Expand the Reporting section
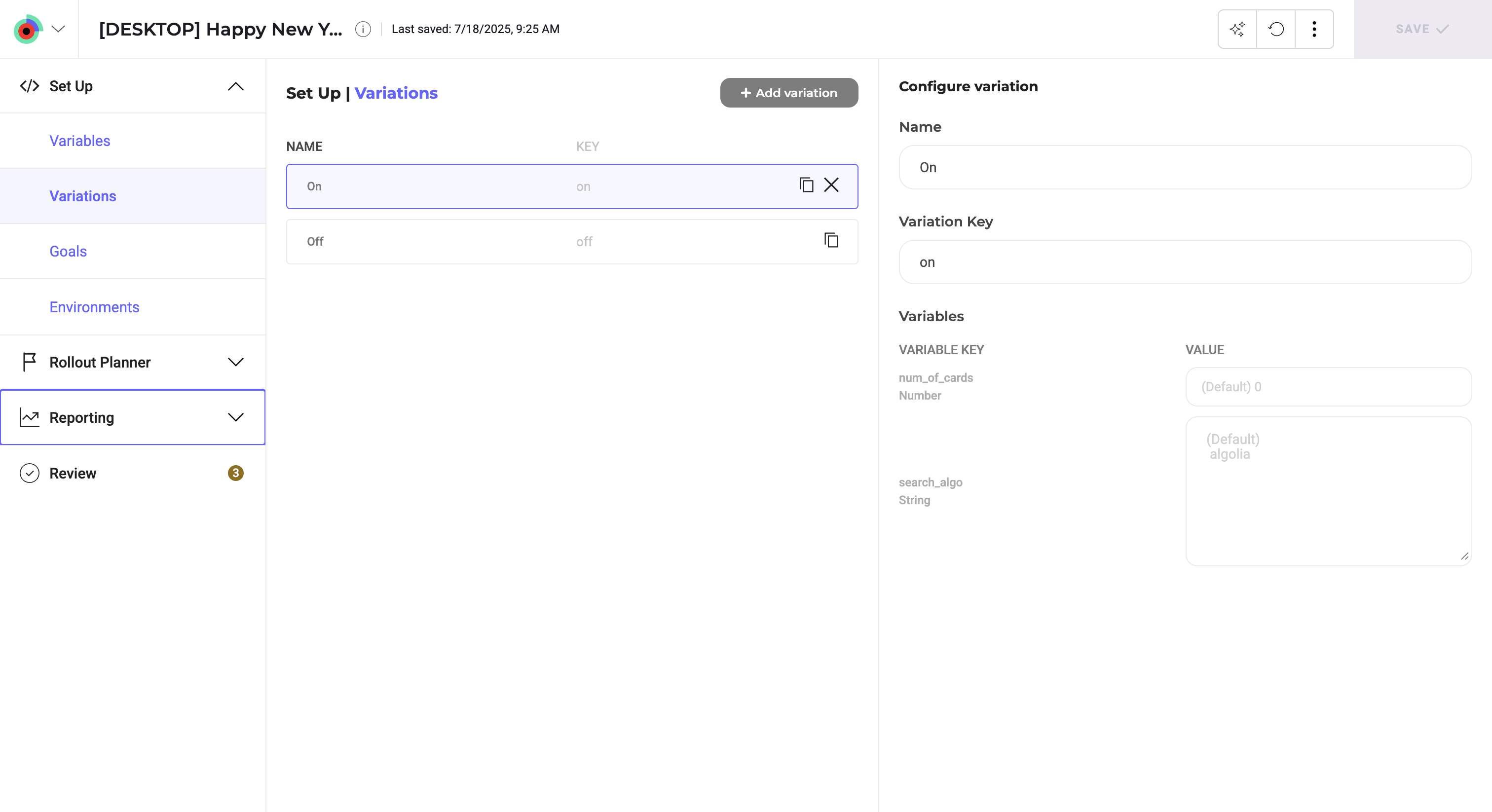The image size is (1492, 812). tap(235, 417)
